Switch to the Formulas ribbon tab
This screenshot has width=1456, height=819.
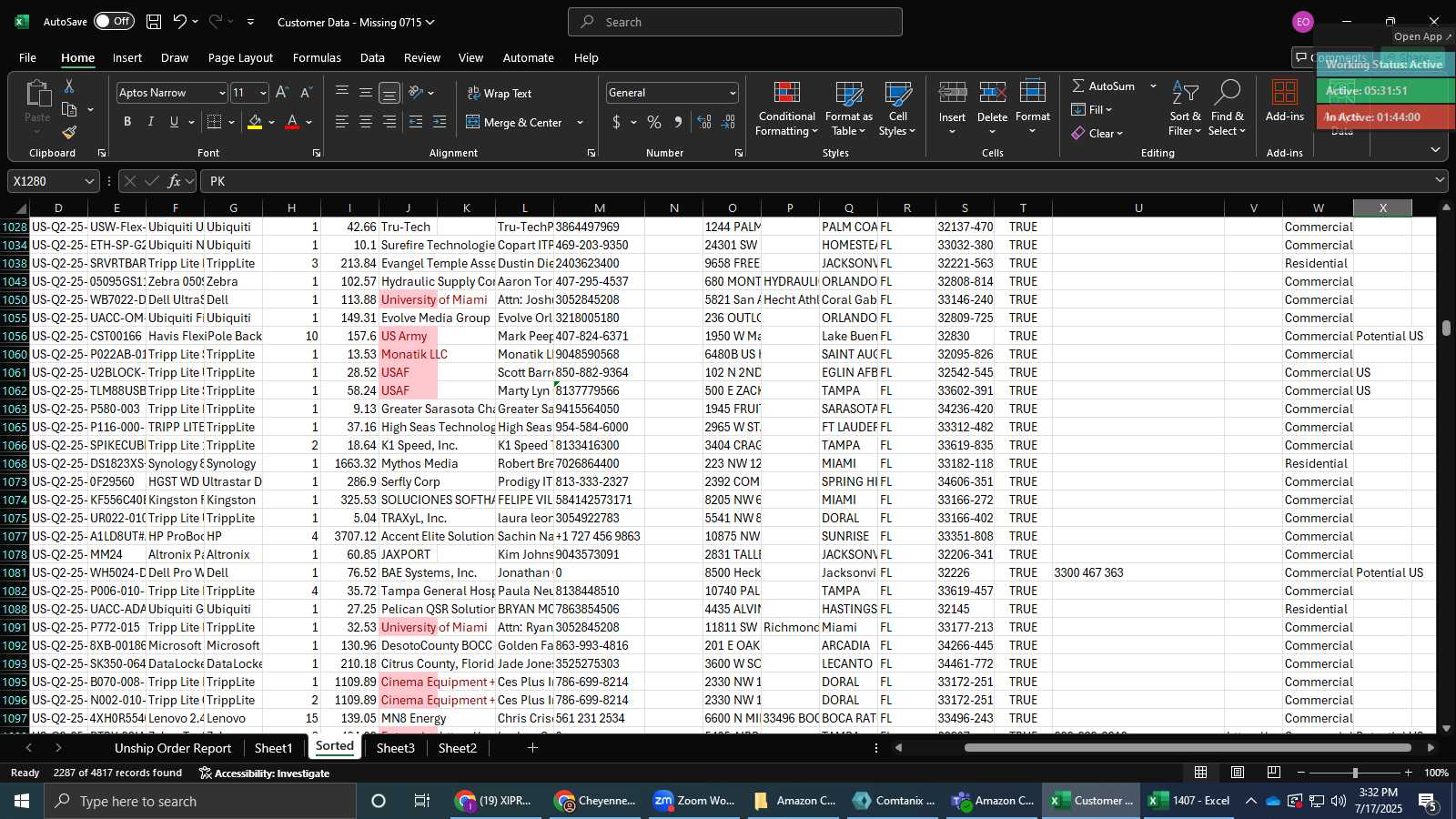pos(317,57)
